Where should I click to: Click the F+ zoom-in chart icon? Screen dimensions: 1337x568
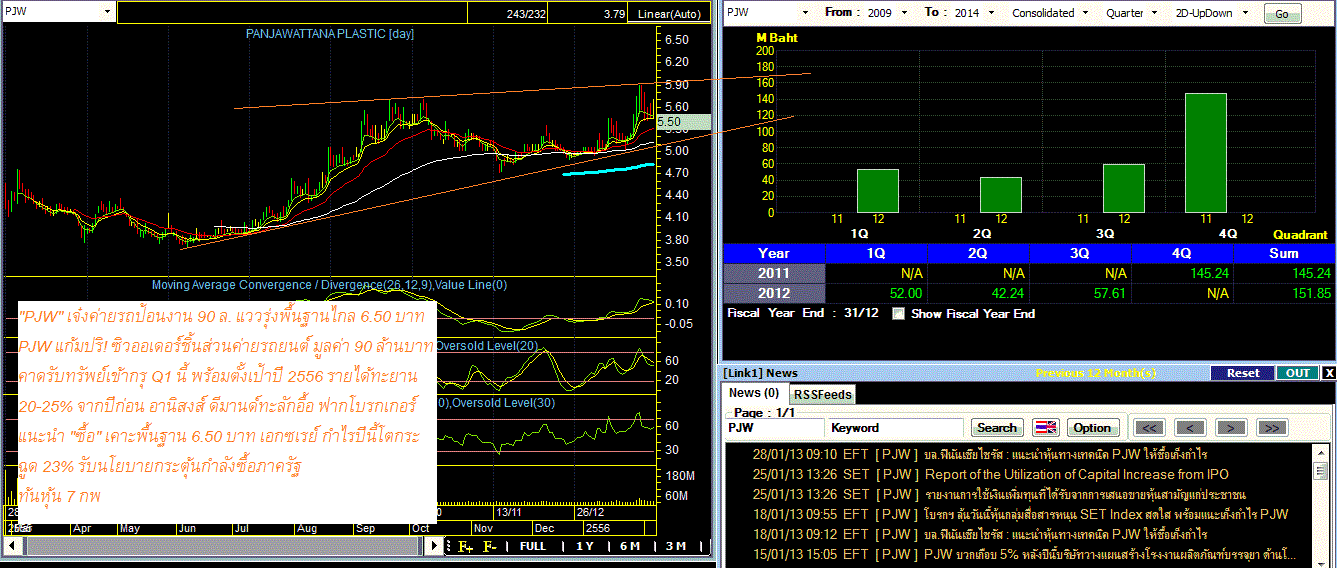(x=465, y=546)
